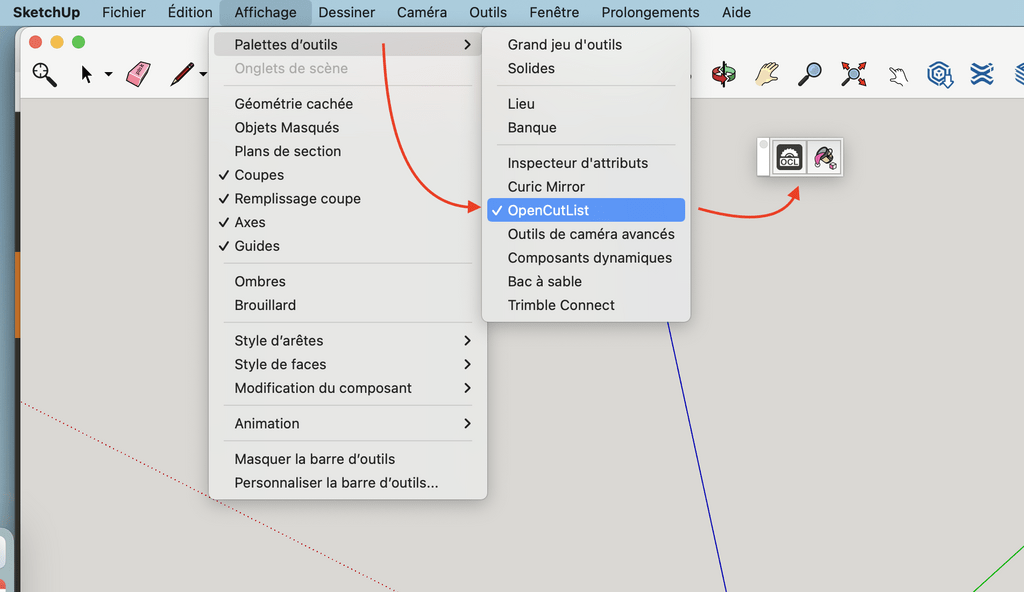
Task: Open the Outils menu
Action: tap(488, 12)
